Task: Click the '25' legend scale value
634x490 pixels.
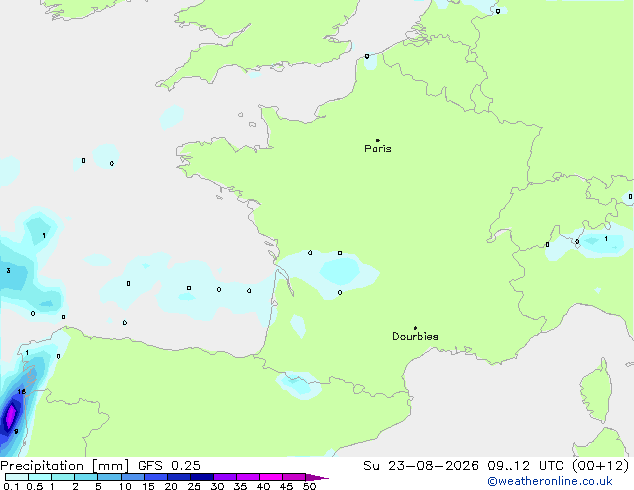Action: click(194, 486)
